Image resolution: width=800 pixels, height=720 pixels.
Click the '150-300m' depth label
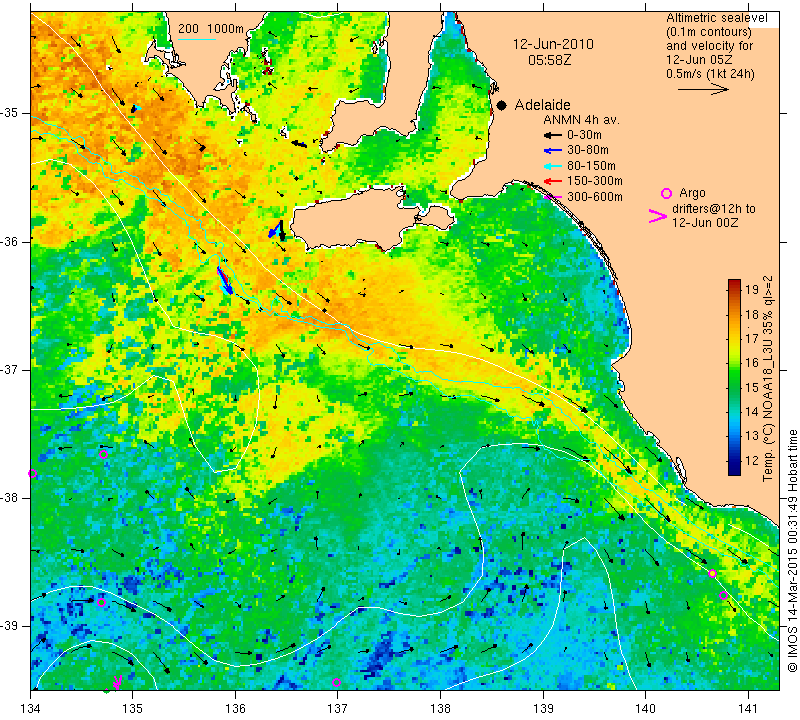tap(595, 181)
